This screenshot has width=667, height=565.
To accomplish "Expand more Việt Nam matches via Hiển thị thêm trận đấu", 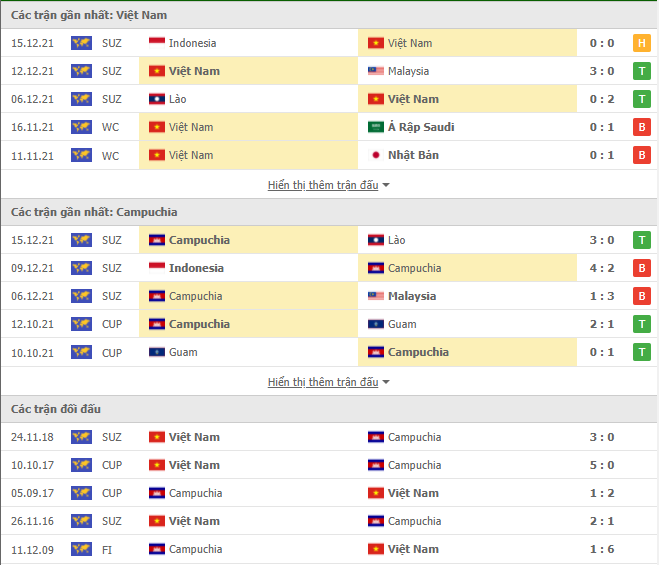I will click(323, 185).
